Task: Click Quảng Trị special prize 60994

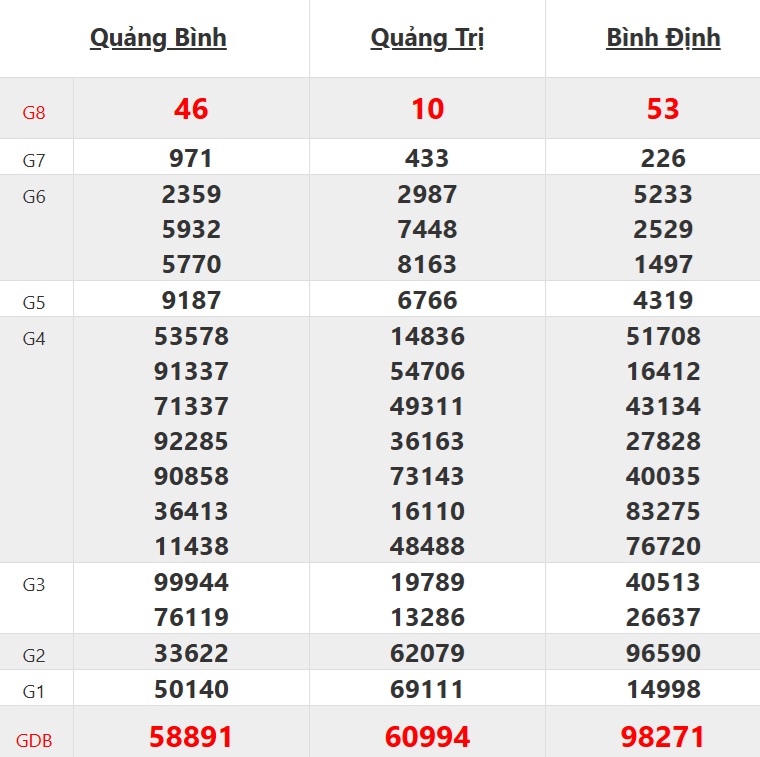Action: click(427, 737)
